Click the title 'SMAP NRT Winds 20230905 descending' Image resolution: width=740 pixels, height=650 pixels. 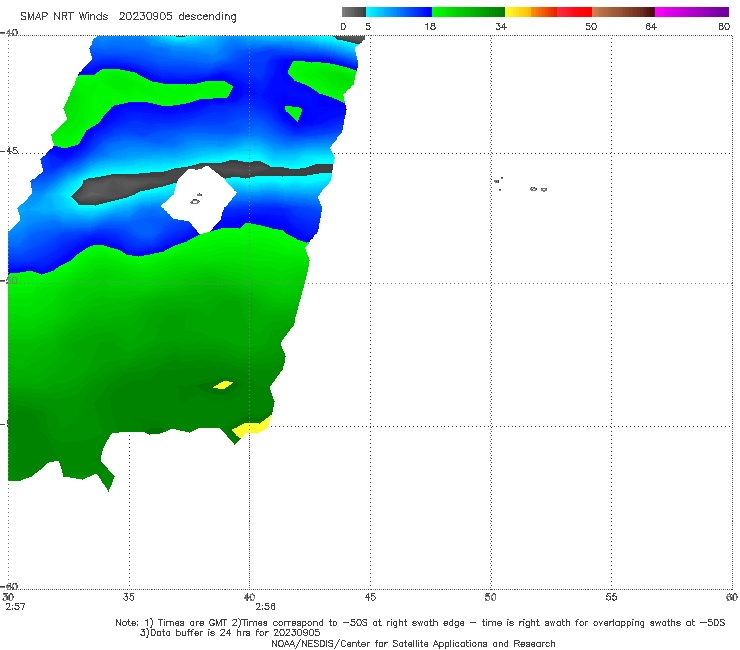click(x=128, y=16)
